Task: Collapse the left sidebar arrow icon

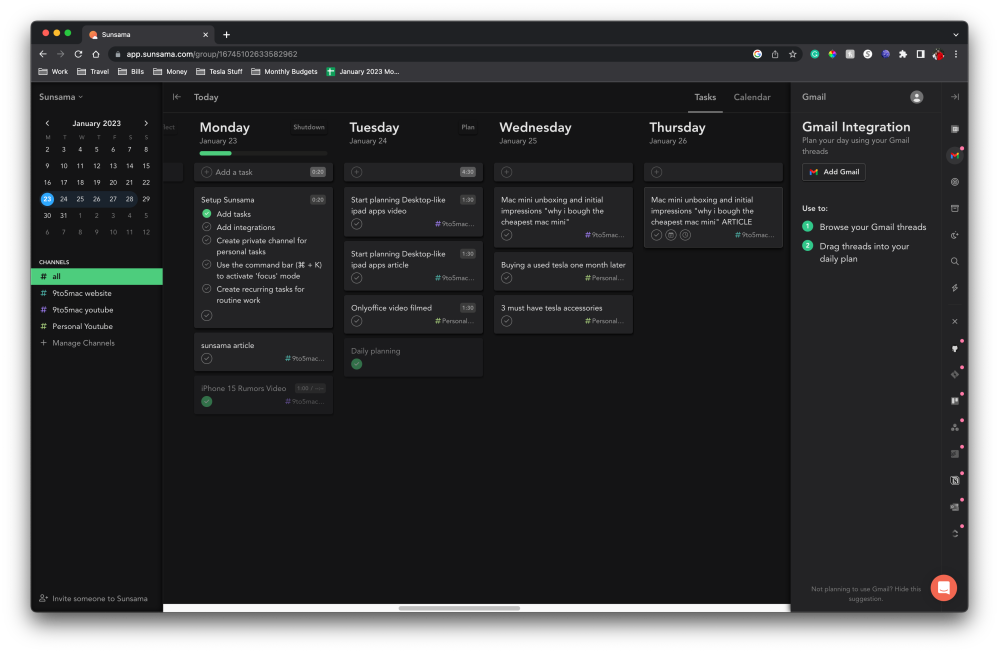Action: pyautogui.click(x=177, y=97)
